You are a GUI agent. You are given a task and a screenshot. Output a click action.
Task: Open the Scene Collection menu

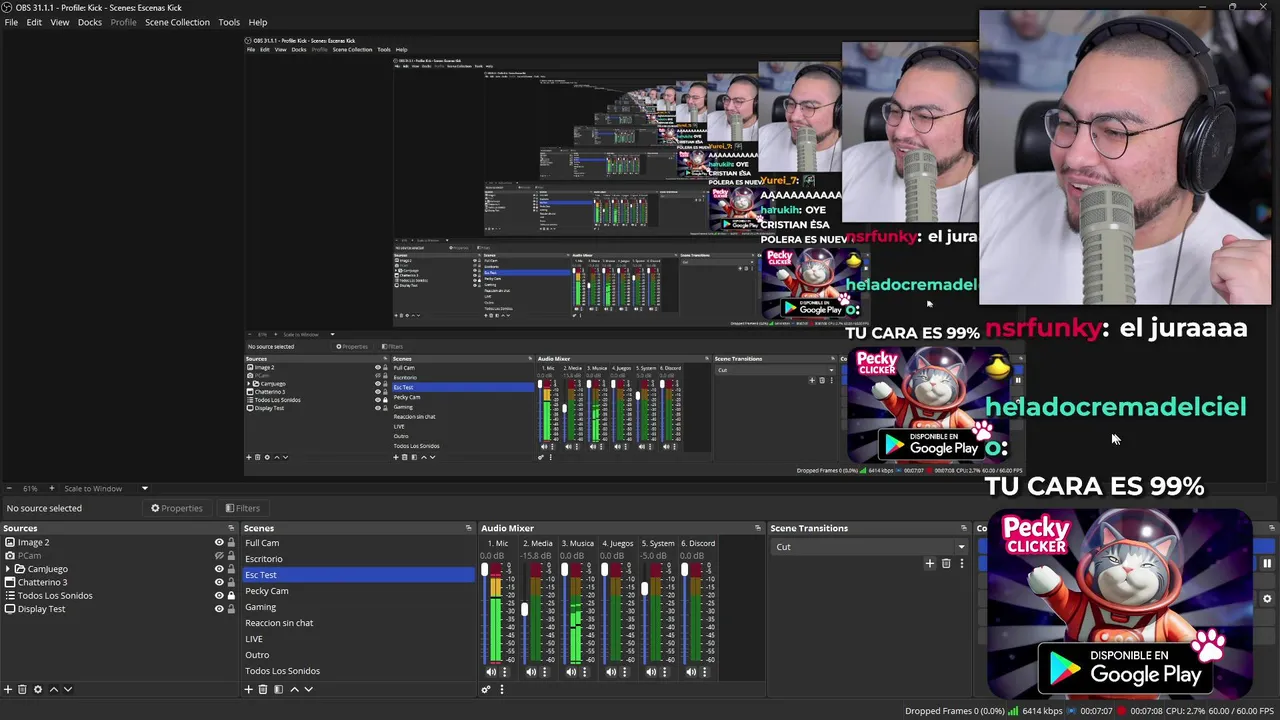[177, 22]
